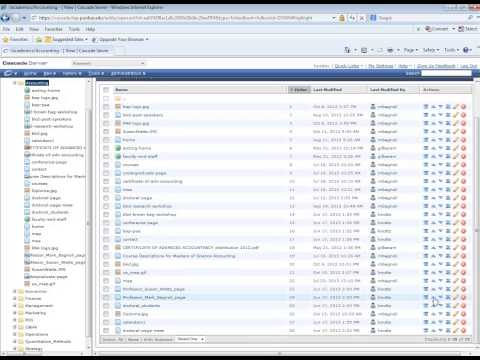The width and height of the screenshot is (480, 360).
Task: Expand the Quantitative_Methods folder in tree
Action: pyautogui.click(x=15, y=342)
